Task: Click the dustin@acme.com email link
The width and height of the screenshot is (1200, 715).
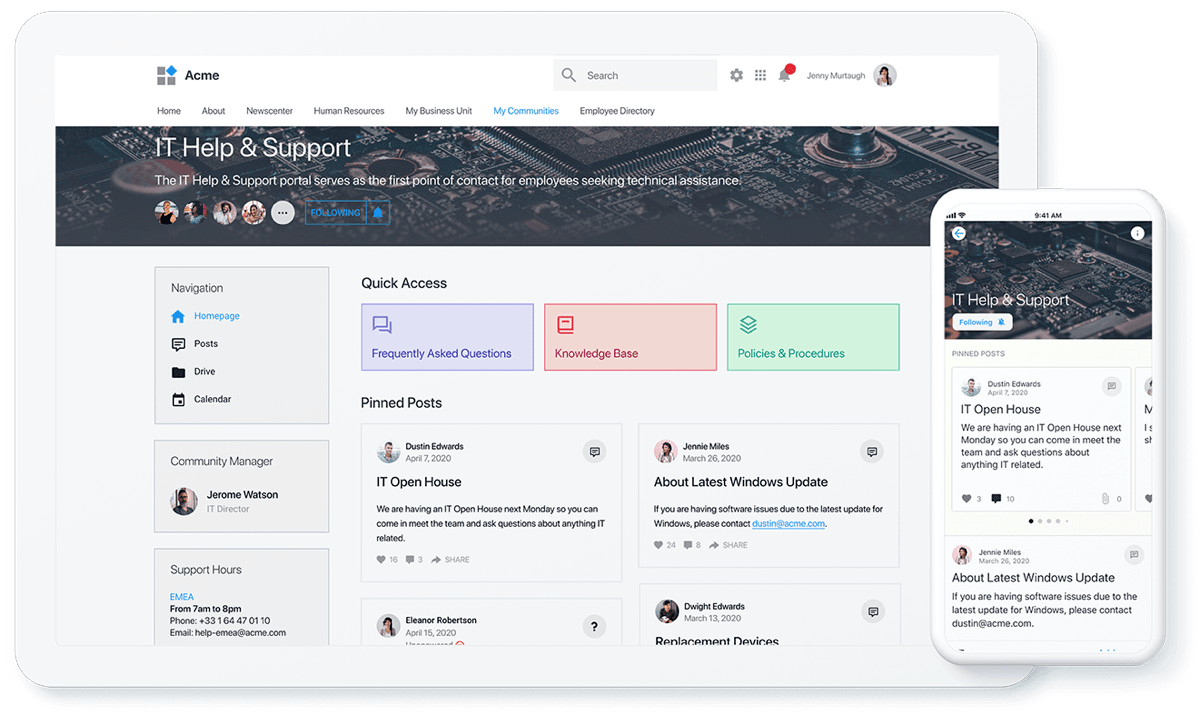Action: point(788,523)
